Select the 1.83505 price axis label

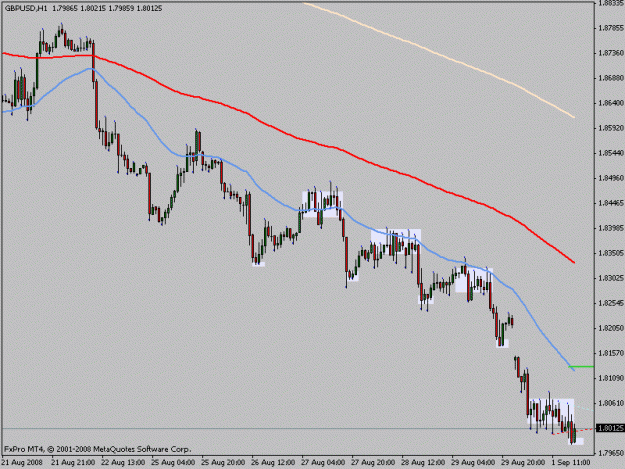pyautogui.click(x=611, y=253)
